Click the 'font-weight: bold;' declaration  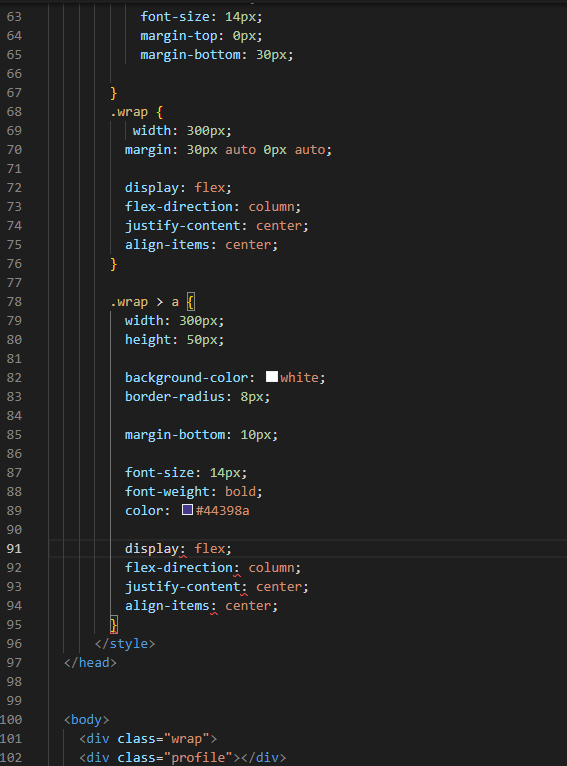pos(193,491)
